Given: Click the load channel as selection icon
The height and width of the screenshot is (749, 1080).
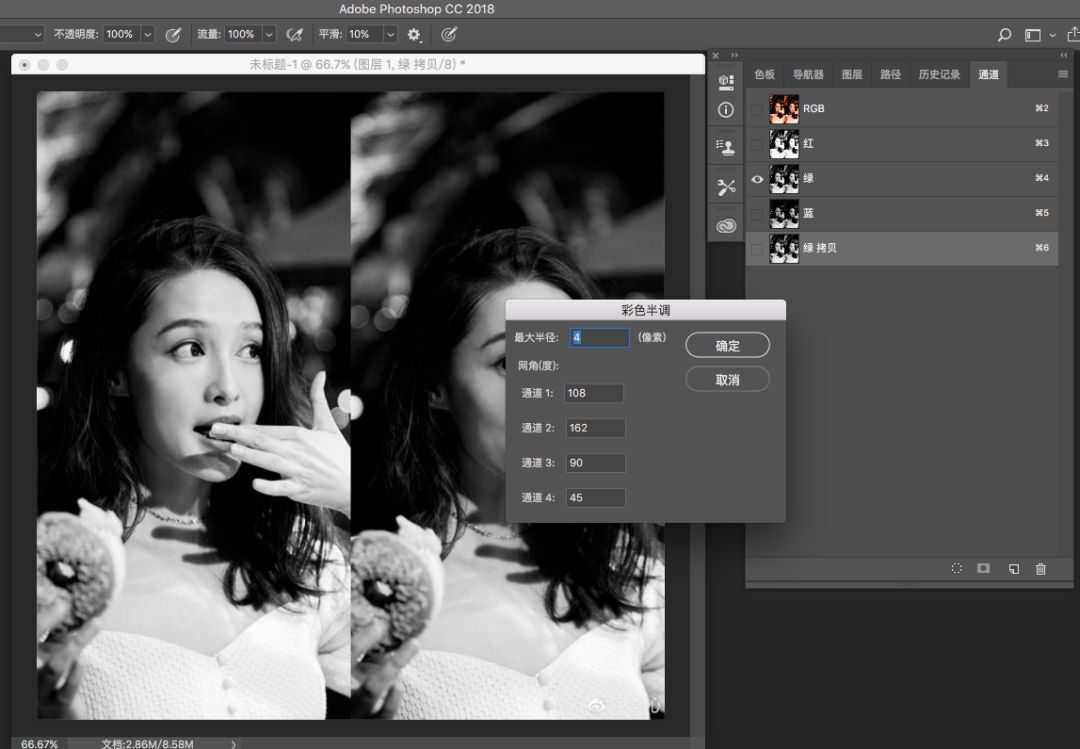Looking at the screenshot, I should [x=956, y=568].
